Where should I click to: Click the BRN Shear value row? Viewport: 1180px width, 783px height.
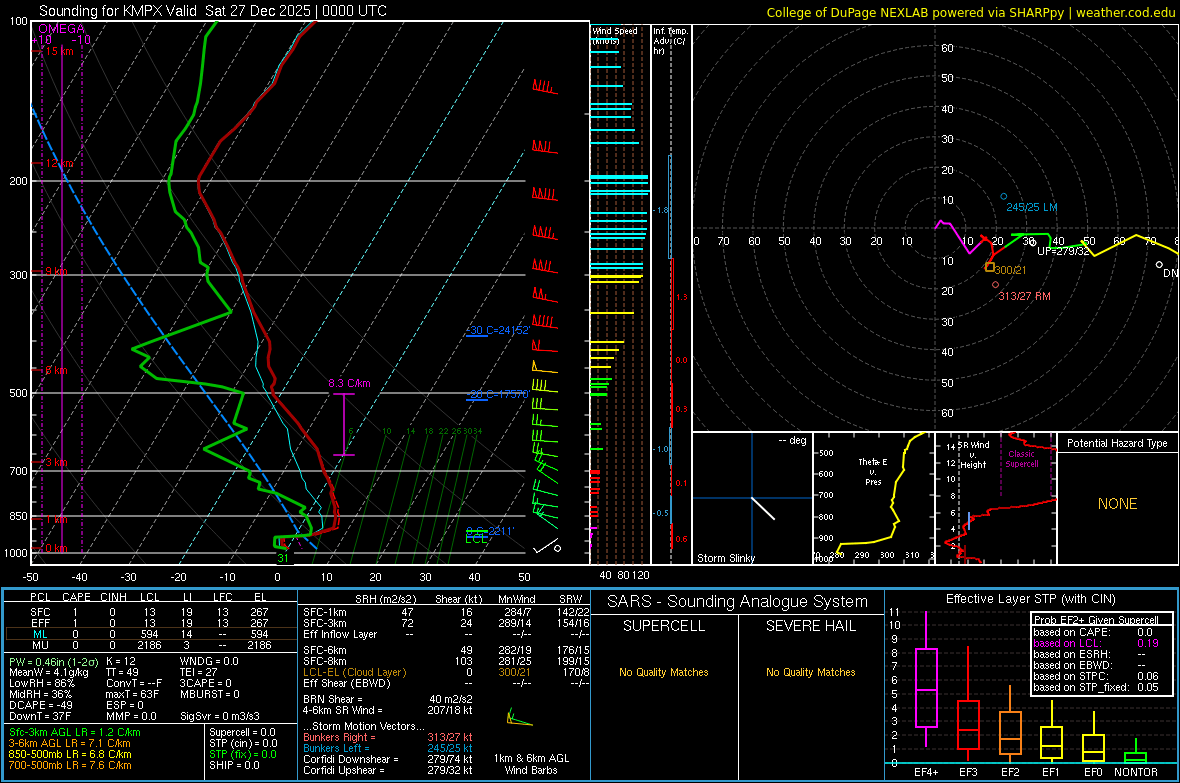coord(388,699)
